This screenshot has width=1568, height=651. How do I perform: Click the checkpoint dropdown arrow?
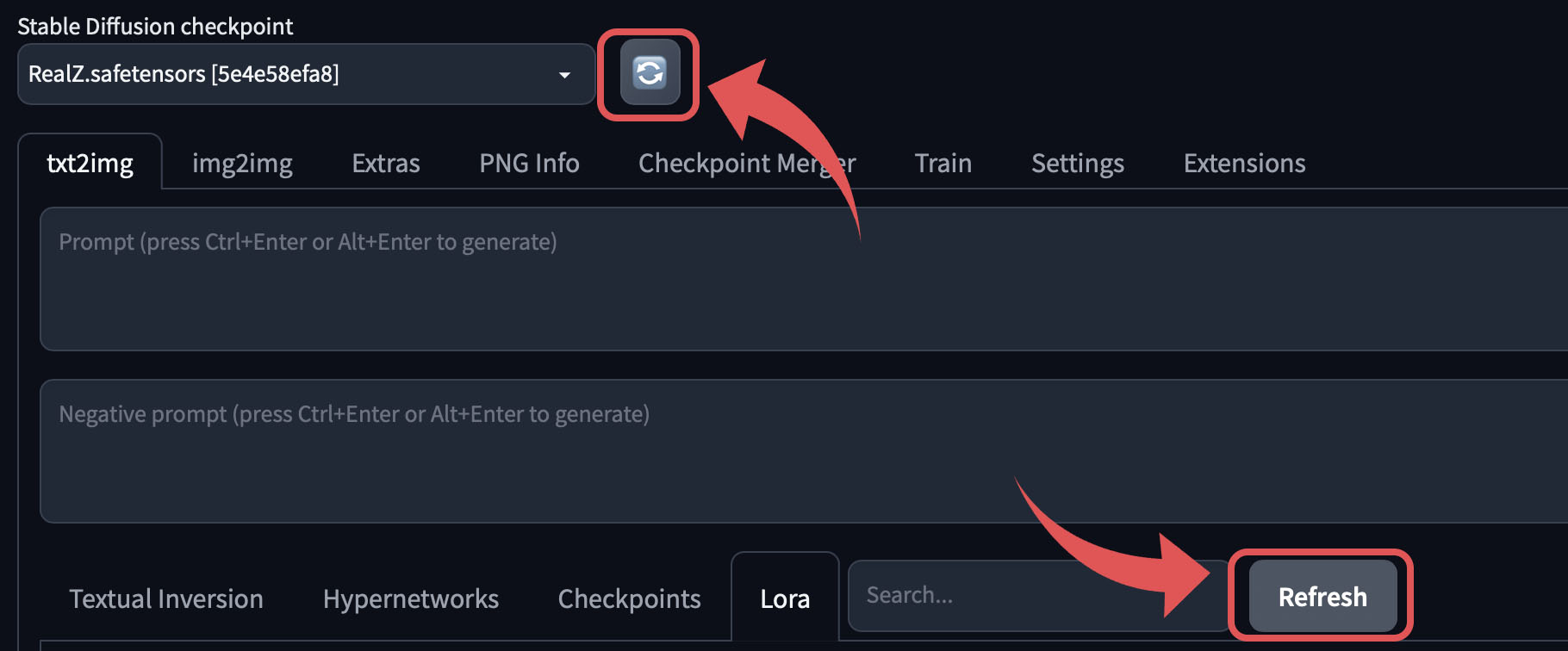564,75
